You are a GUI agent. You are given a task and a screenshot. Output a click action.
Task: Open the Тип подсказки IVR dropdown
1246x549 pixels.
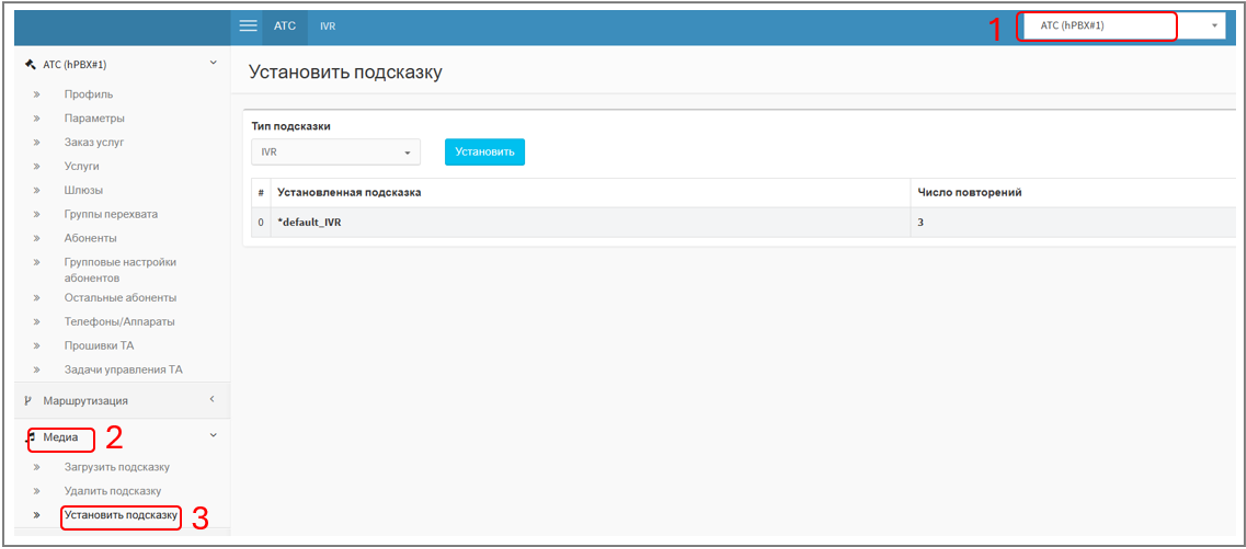pyautogui.click(x=335, y=152)
